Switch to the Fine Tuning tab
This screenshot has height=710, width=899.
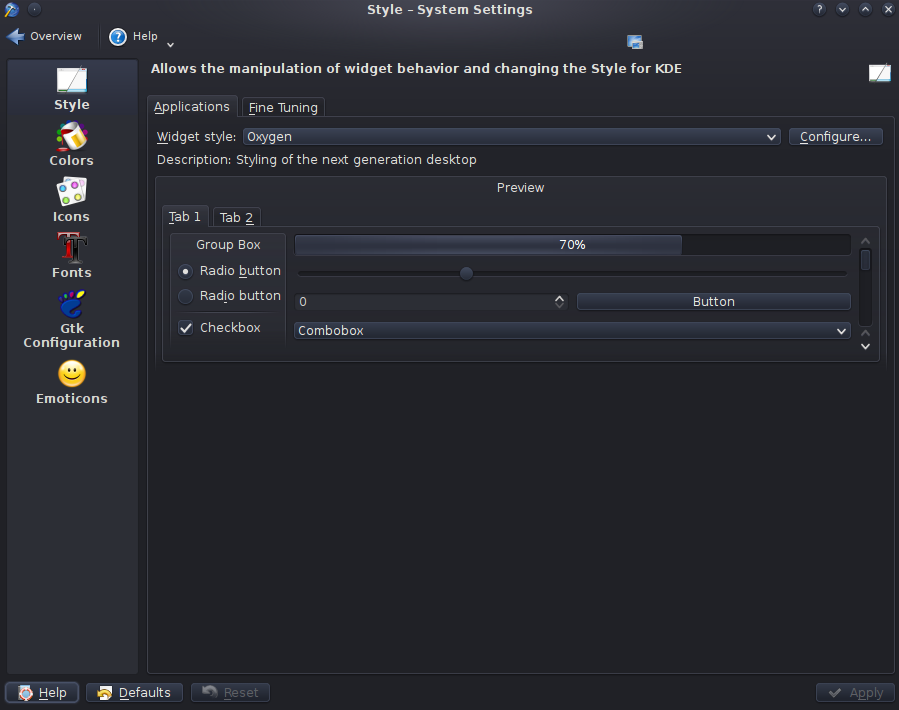pyautogui.click(x=283, y=107)
